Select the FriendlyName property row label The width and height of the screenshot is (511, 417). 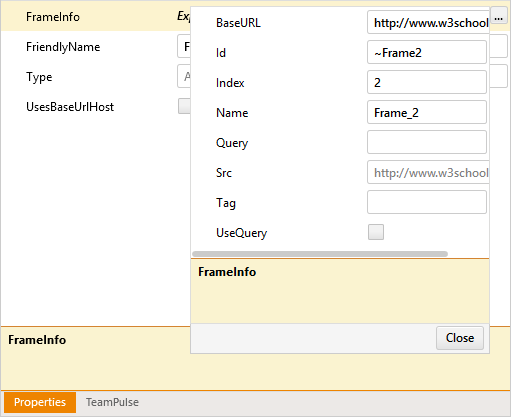pos(63,47)
